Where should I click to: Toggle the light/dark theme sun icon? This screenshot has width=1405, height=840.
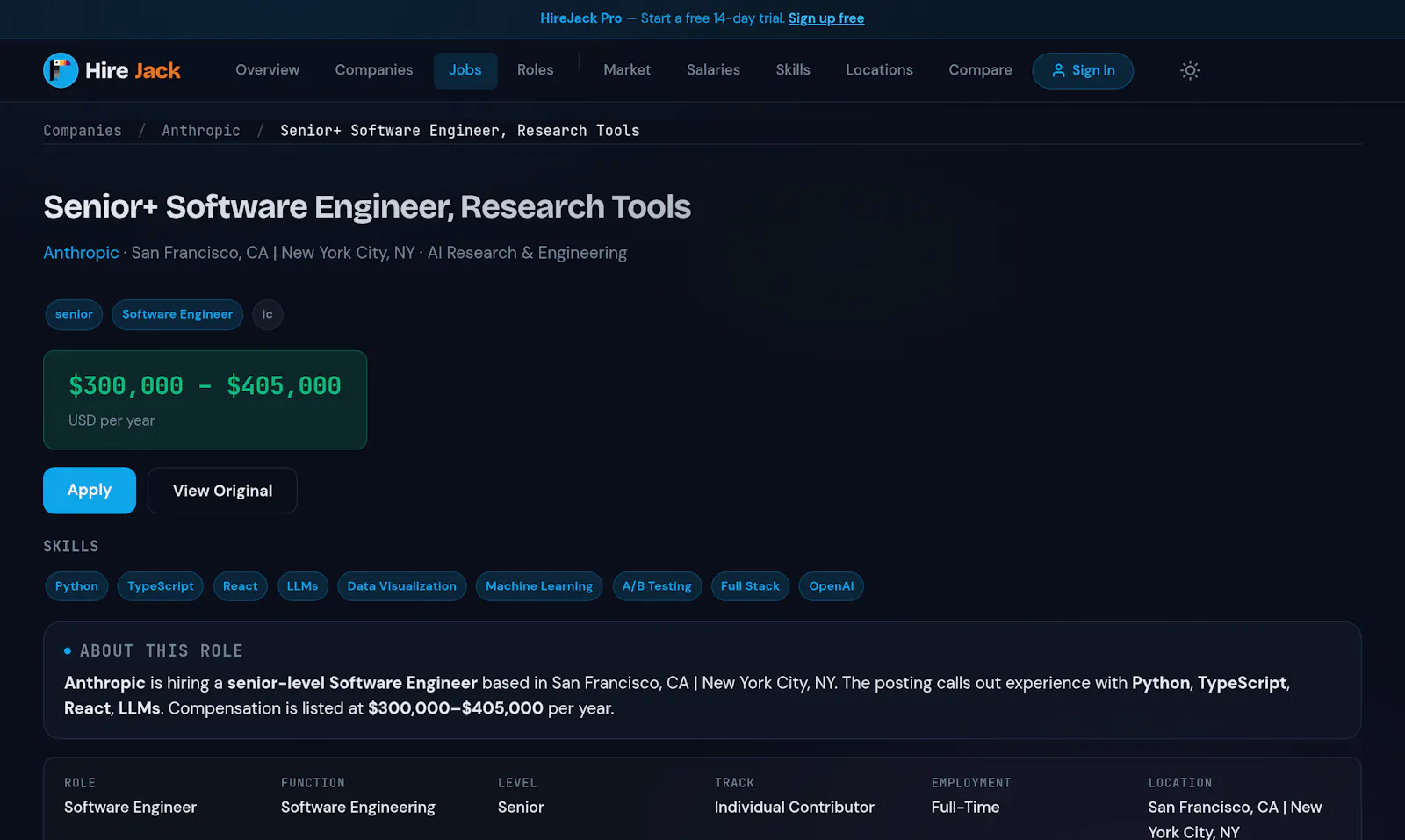[1190, 70]
